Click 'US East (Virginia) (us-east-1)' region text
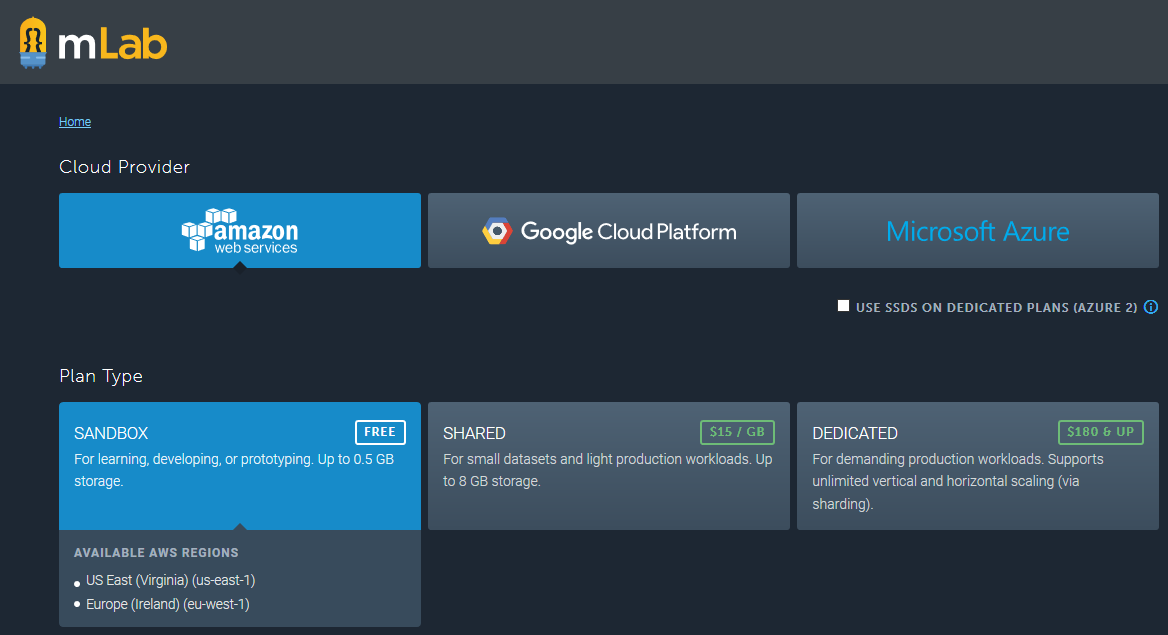This screenshot has height=635, width=1168. pyautogui.click(x=171, y=580)
